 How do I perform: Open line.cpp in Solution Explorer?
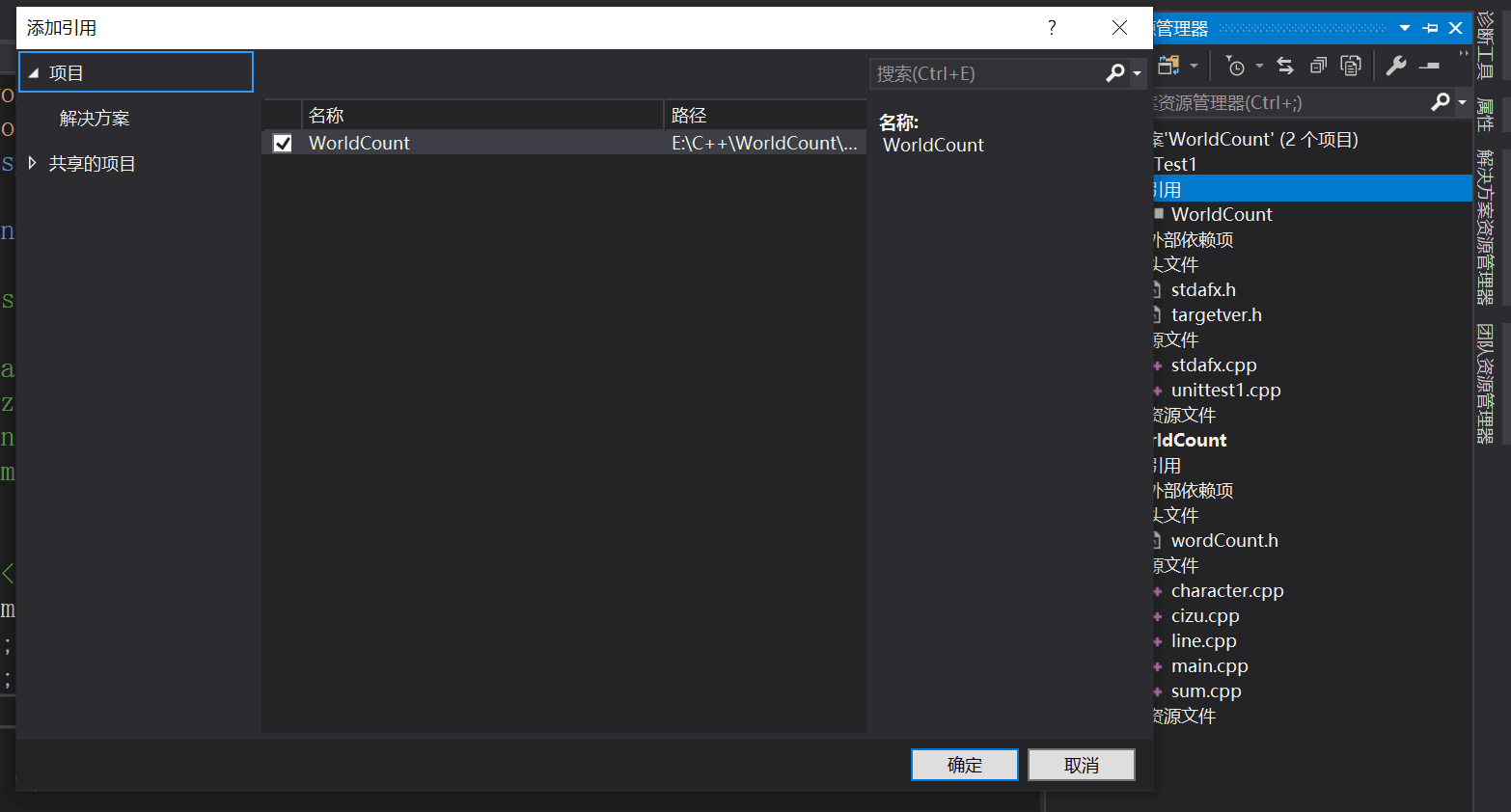tap(1203, 640)
